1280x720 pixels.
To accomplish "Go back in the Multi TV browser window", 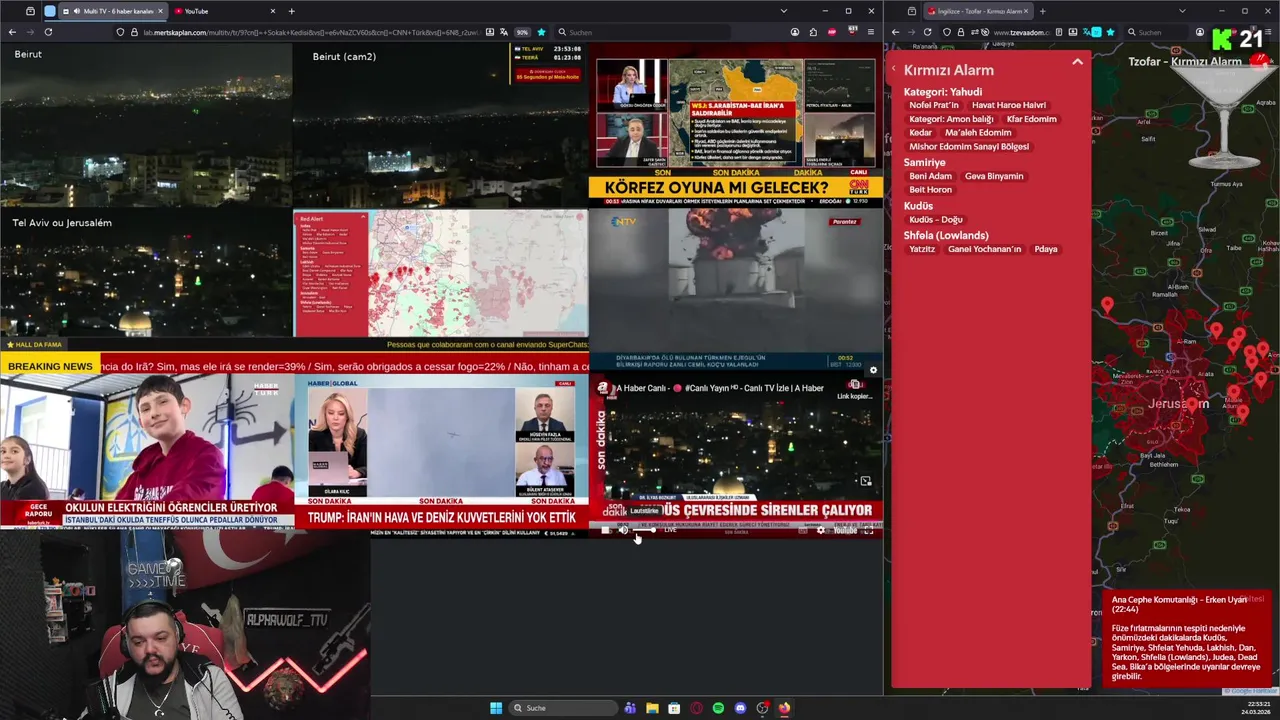I will click(x=12, y=32).
